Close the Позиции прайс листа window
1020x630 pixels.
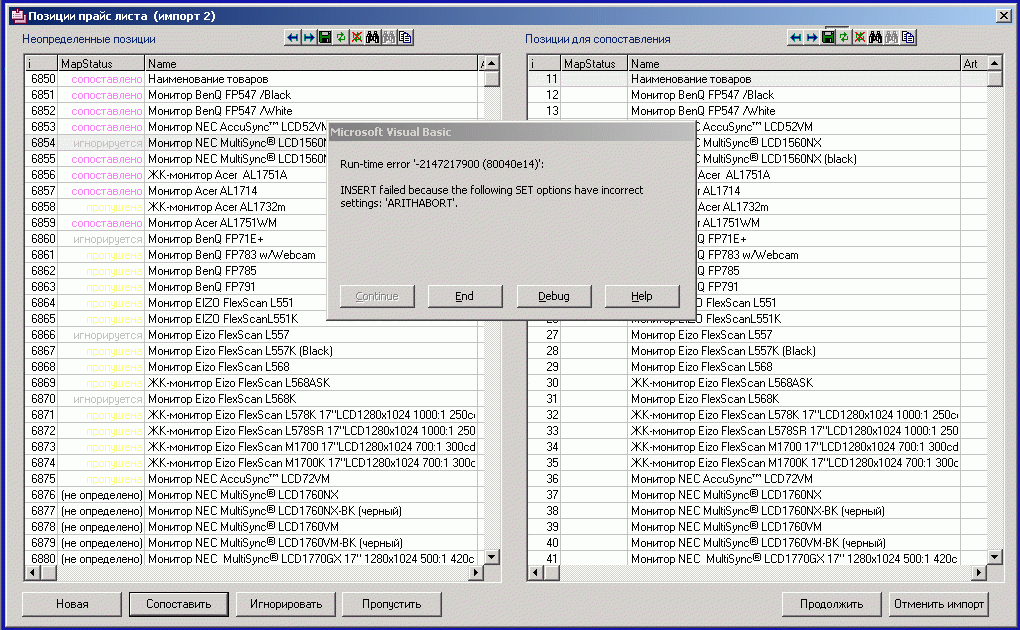(1004, 16)
